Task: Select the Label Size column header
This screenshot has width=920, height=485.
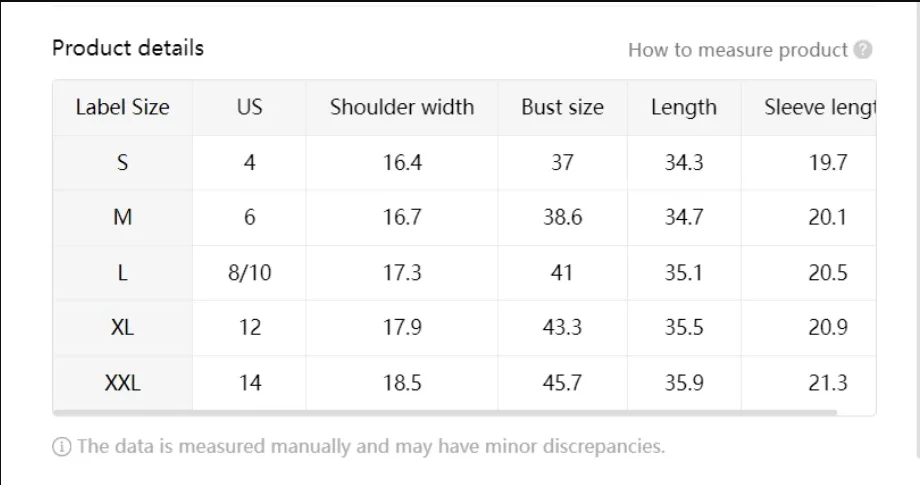Action: (123, 107)
